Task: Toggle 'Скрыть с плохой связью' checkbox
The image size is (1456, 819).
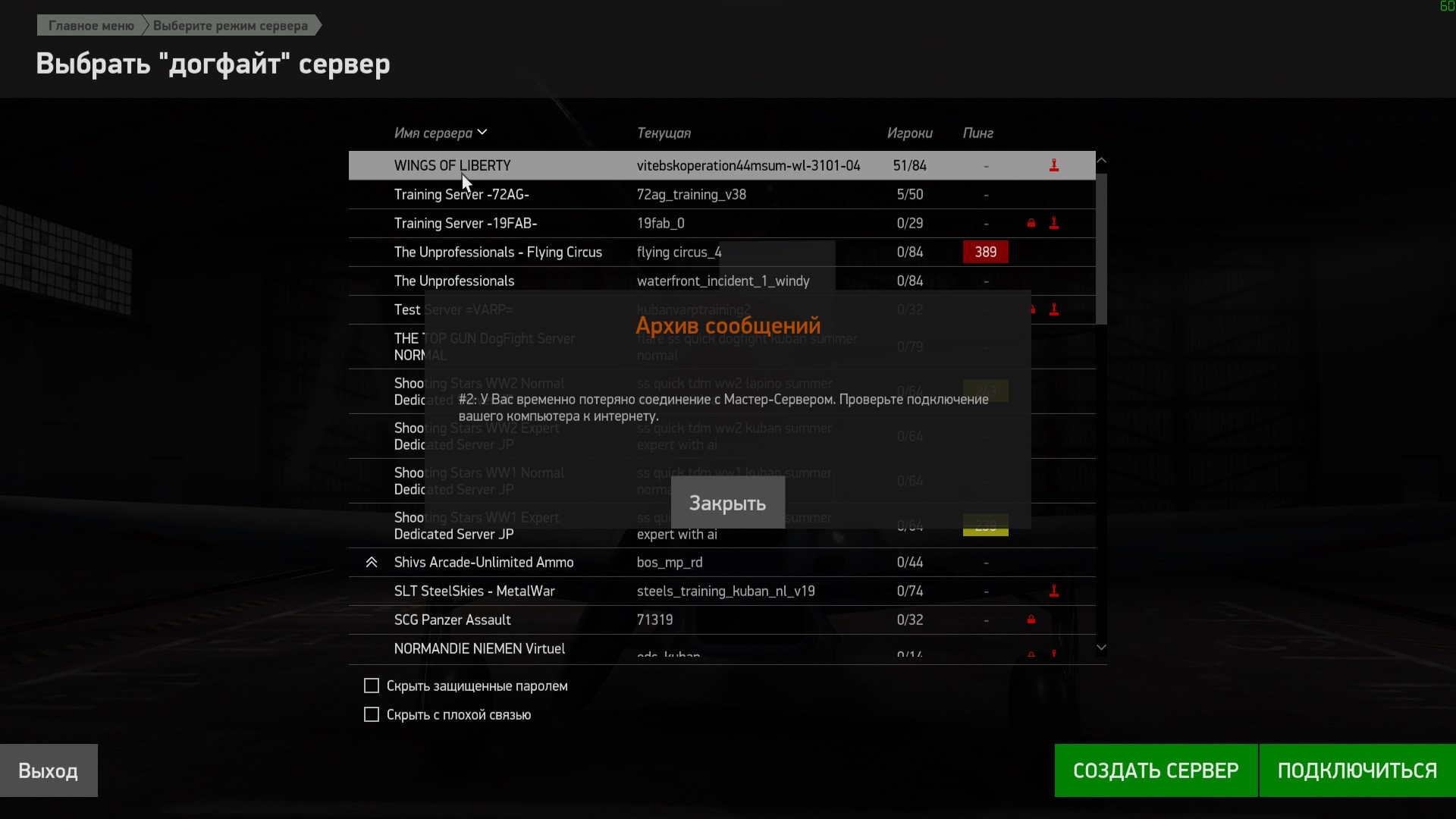Action: click(x=372, y=714)
